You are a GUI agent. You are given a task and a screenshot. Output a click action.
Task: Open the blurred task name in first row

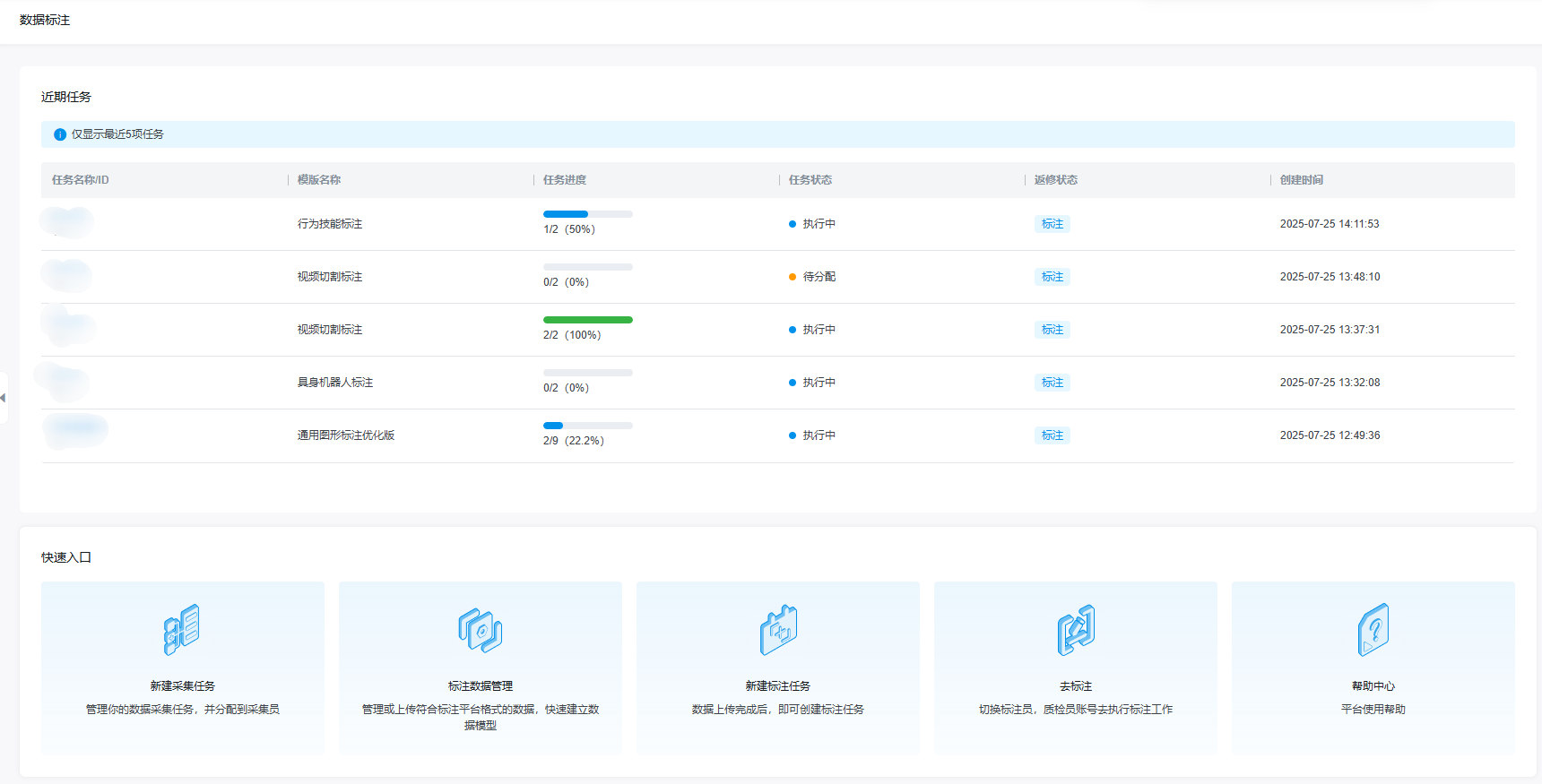click(x=68, y=222)
